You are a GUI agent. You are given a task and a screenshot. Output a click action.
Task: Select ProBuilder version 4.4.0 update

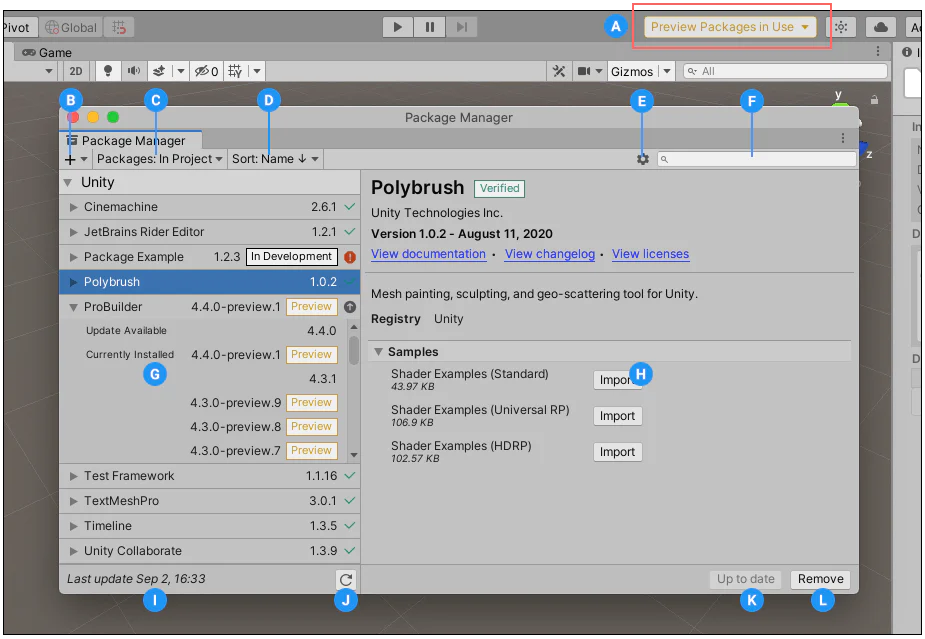(x=204, y=330)
